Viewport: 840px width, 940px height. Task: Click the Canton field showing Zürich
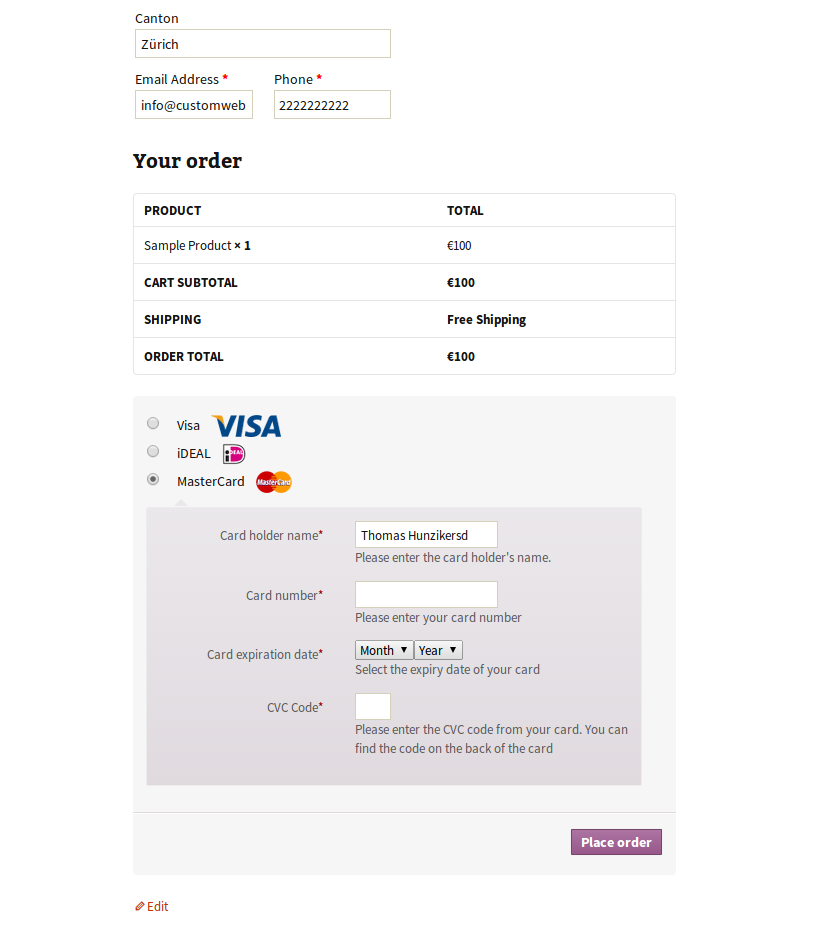(x=262, y=43)
